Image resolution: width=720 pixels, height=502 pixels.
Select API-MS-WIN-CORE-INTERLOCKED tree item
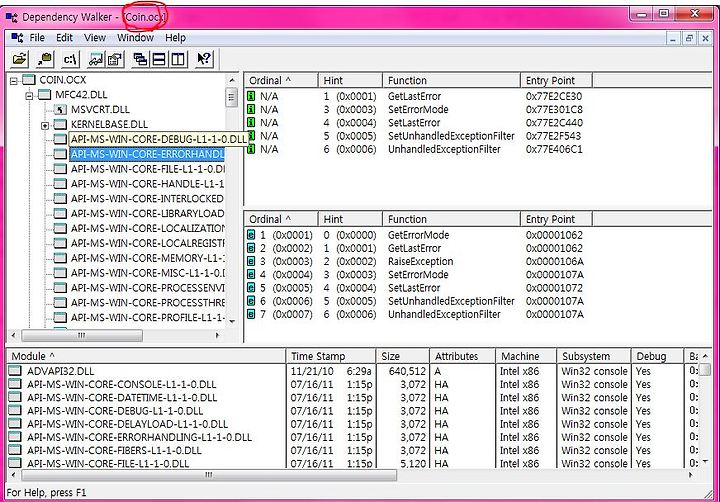tap(147, 198)
